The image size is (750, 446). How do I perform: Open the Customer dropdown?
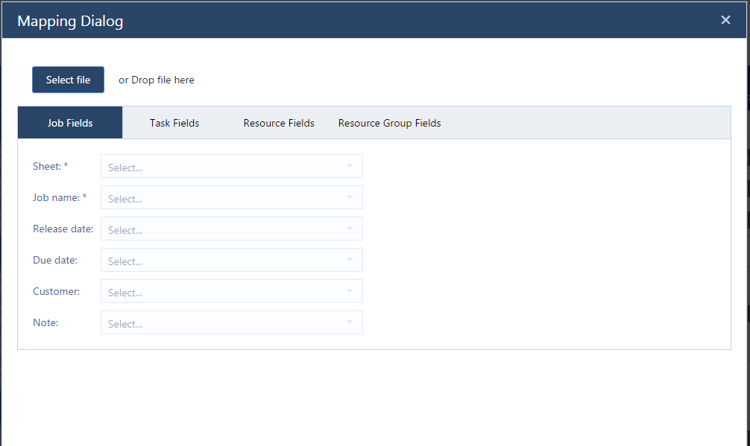pos(232,291)
